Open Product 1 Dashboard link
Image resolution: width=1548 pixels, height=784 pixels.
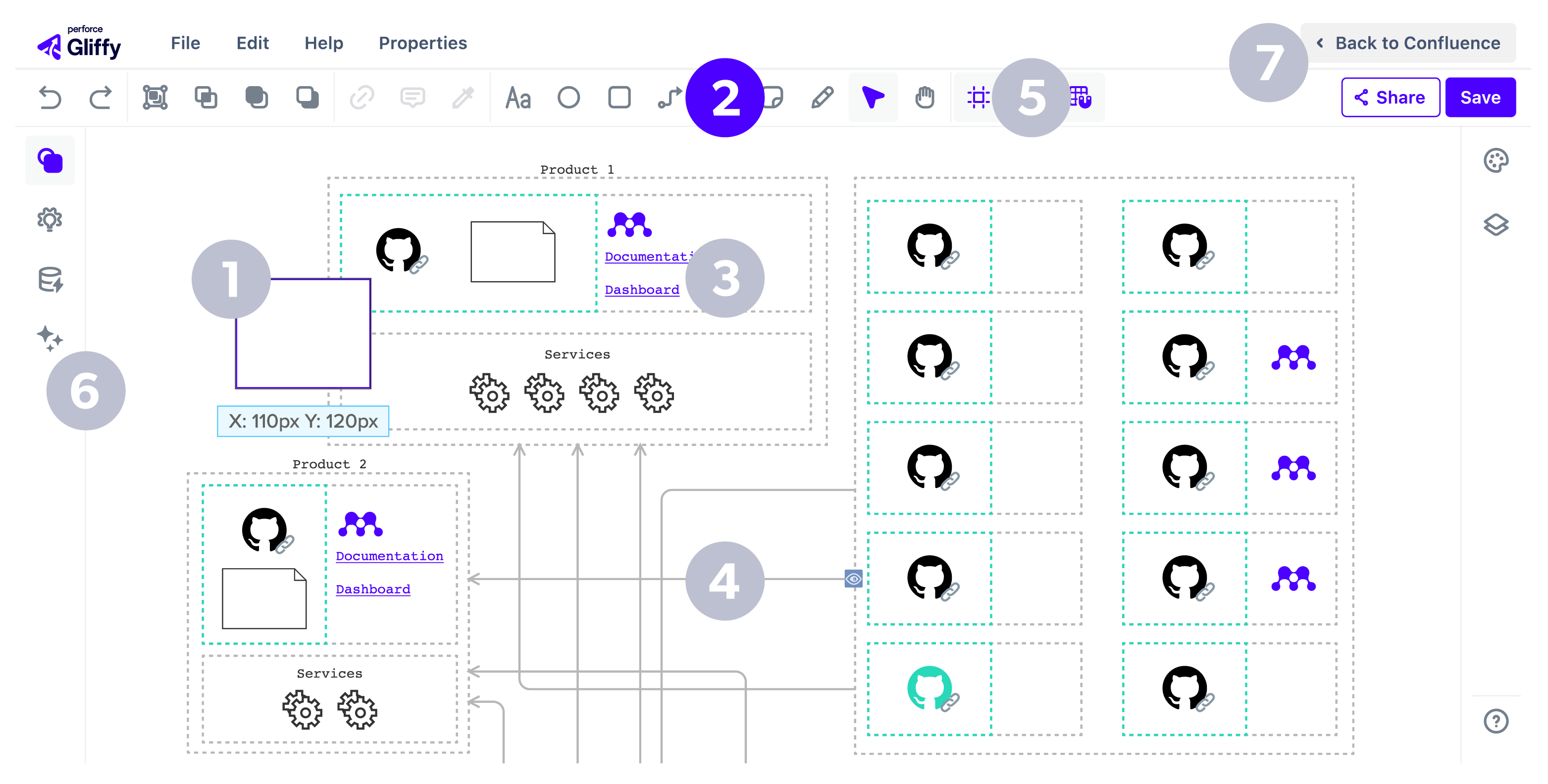click(642, 290)
